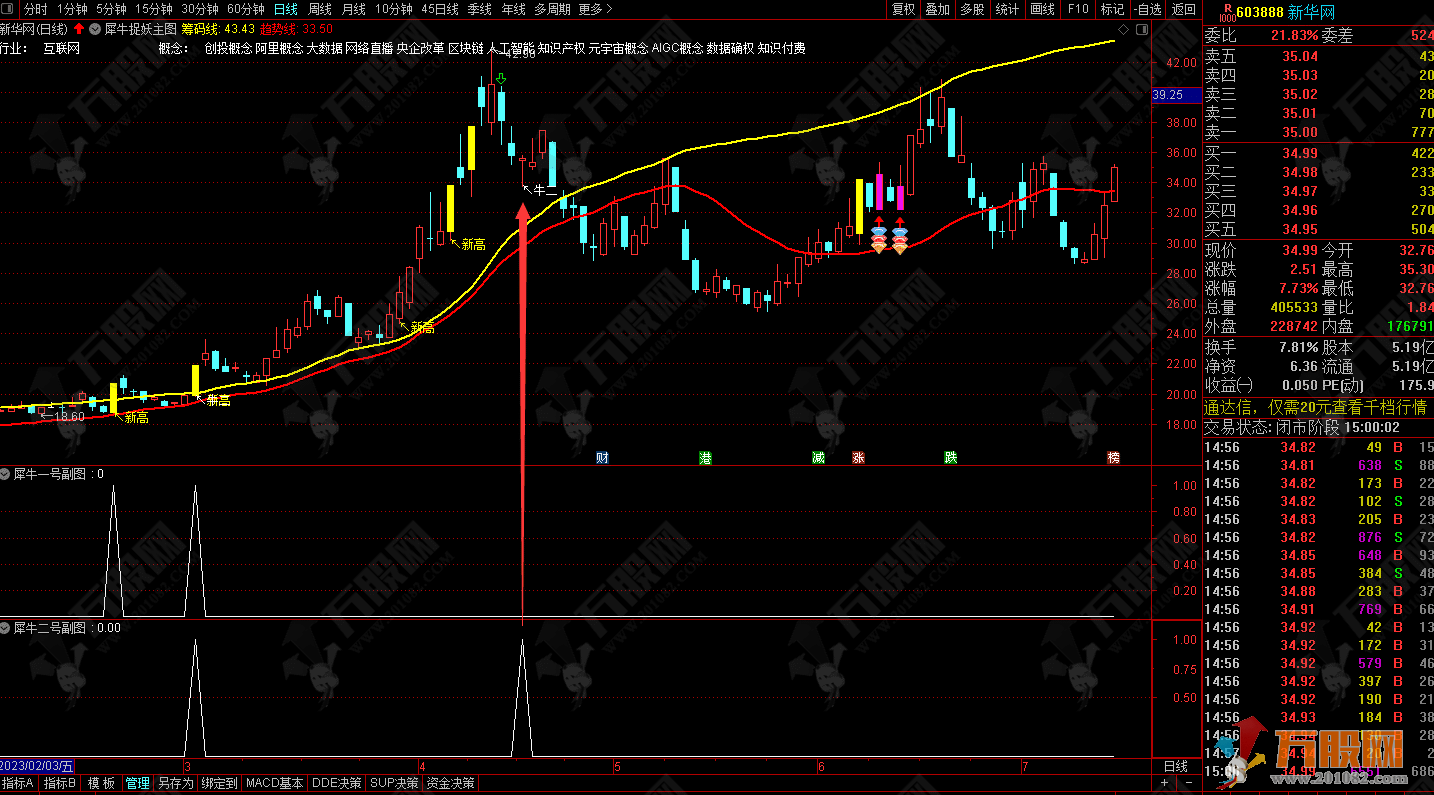Click the 港 event marker on chart
This screenshot has height=795, width=1434.
click(706, 458)
